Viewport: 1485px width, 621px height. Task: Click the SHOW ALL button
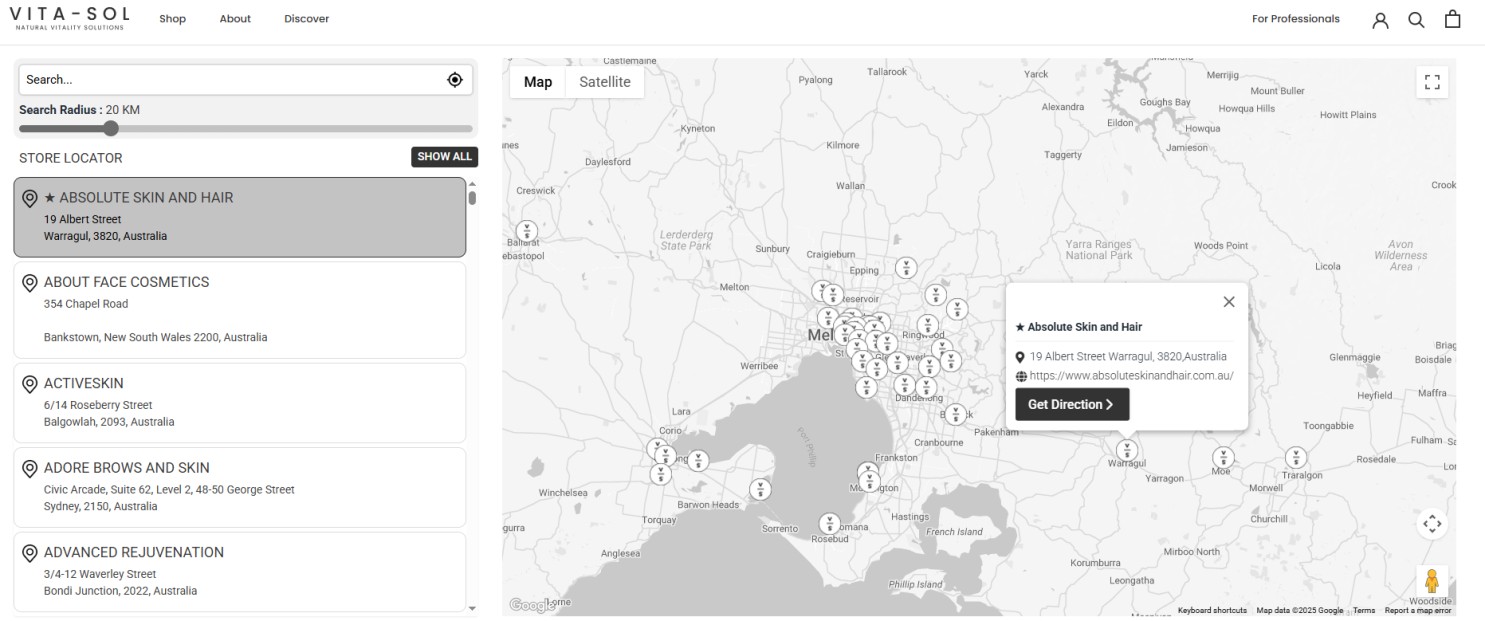click(444, 157)
